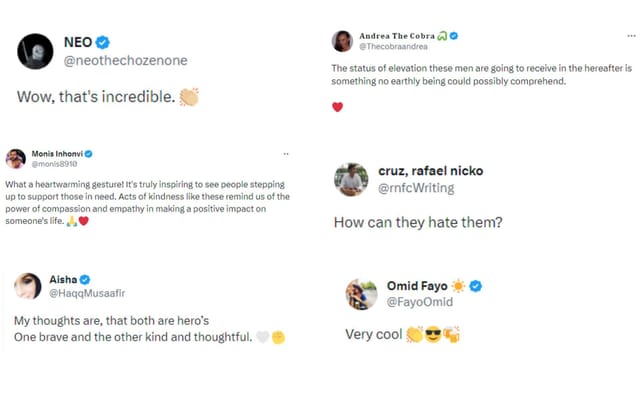Click the red heart in Andrea's tweet
640x400 pixels.
[337, 106]
